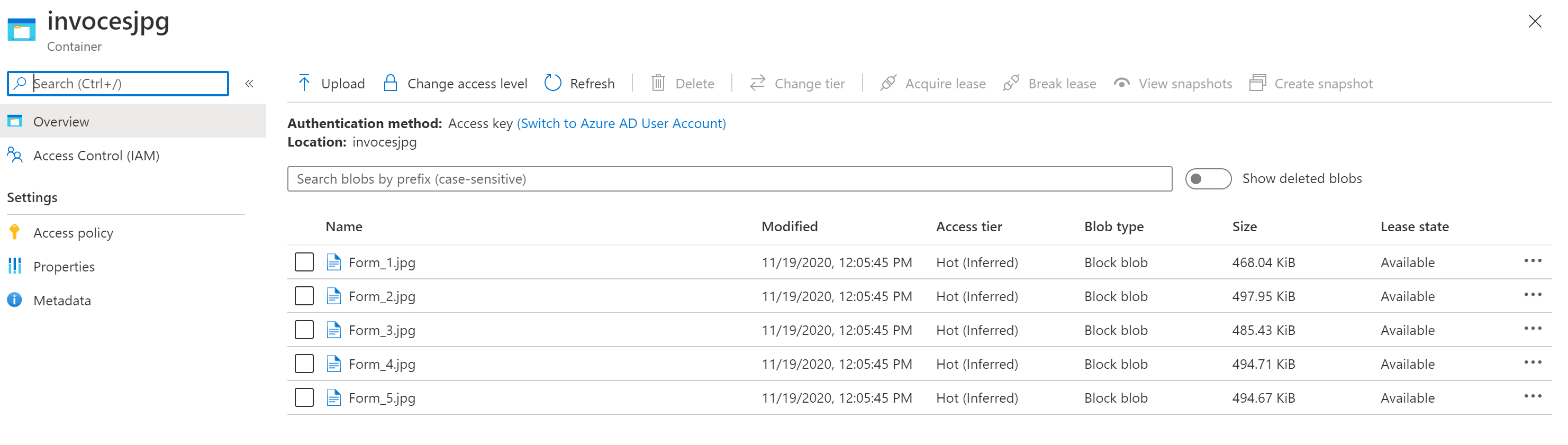
Task: Click the View snapshots eye icon
Action: pyautogui.click(x=1121, y=83)
